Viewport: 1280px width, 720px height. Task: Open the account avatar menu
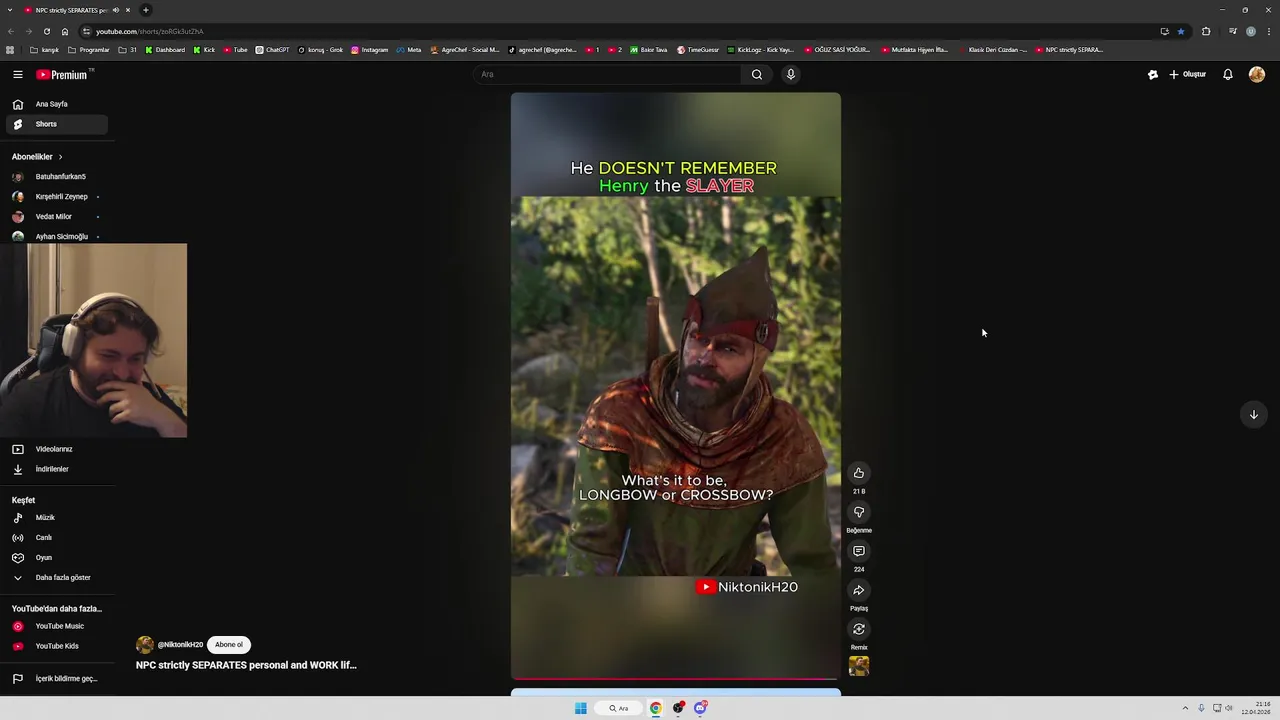(x=1257, y=74)
